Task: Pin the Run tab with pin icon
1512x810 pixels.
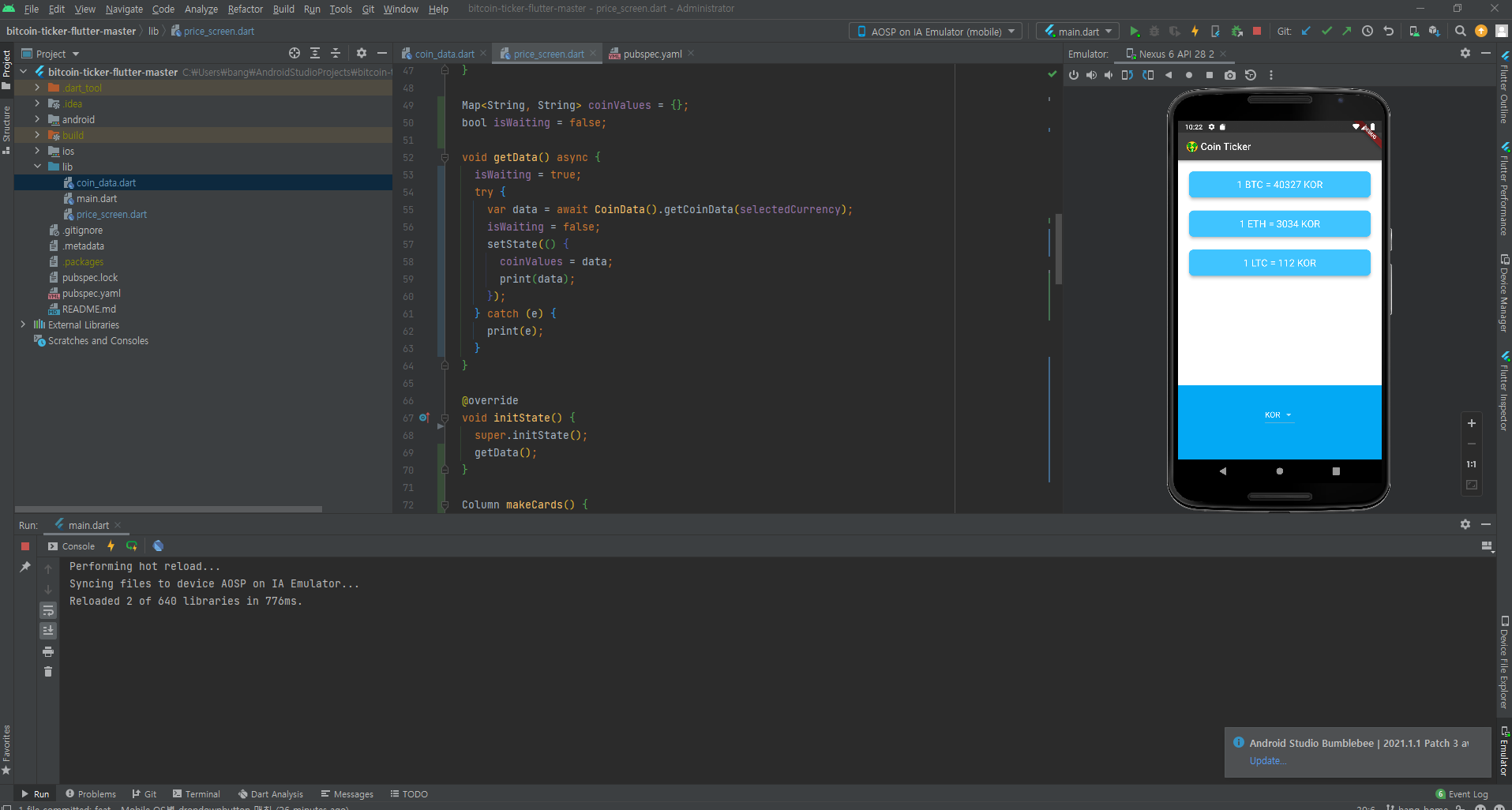Action: pyautogui.click(x=25, y=567)
